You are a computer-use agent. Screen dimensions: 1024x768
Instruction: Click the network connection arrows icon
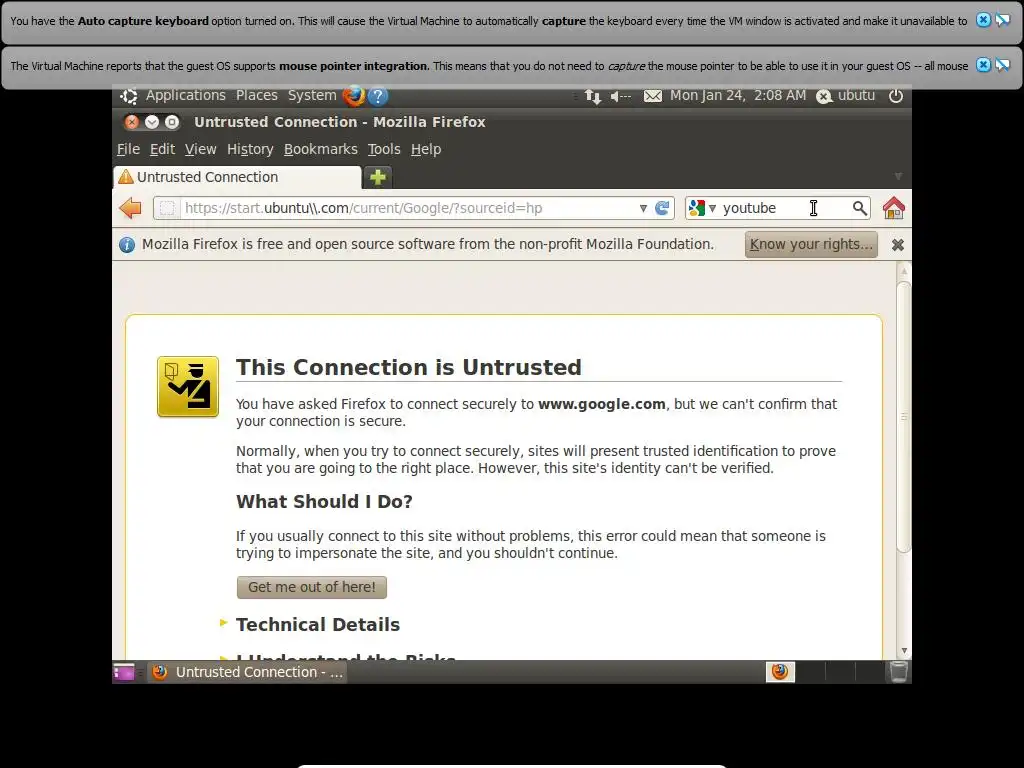592,97
